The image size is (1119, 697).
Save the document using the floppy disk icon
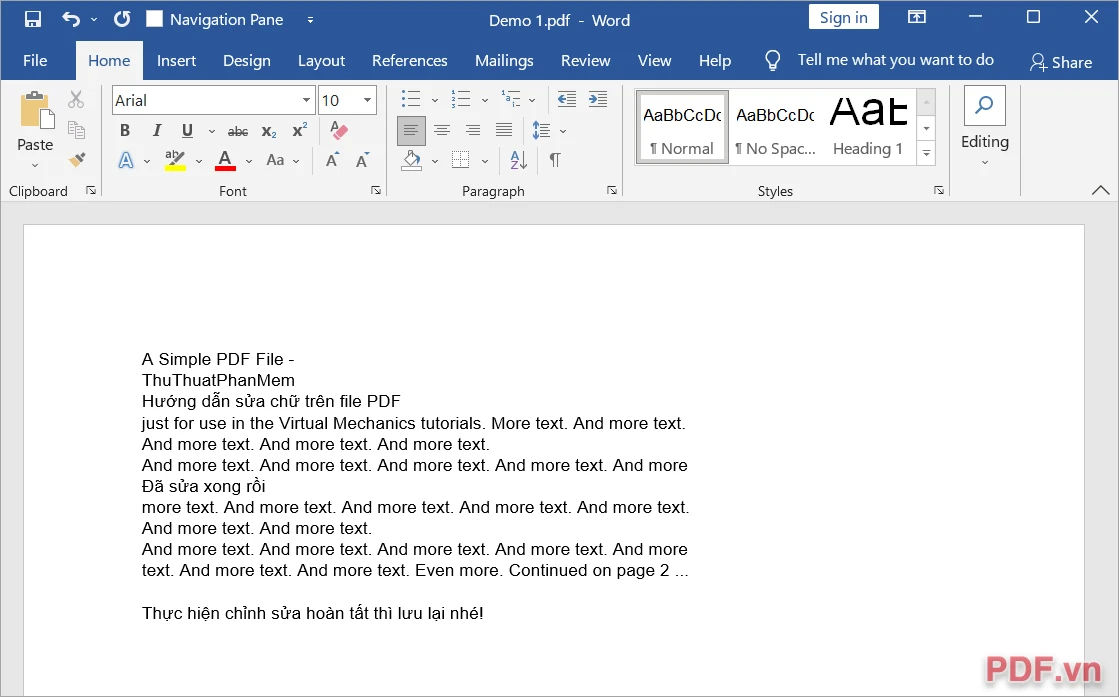33,19
